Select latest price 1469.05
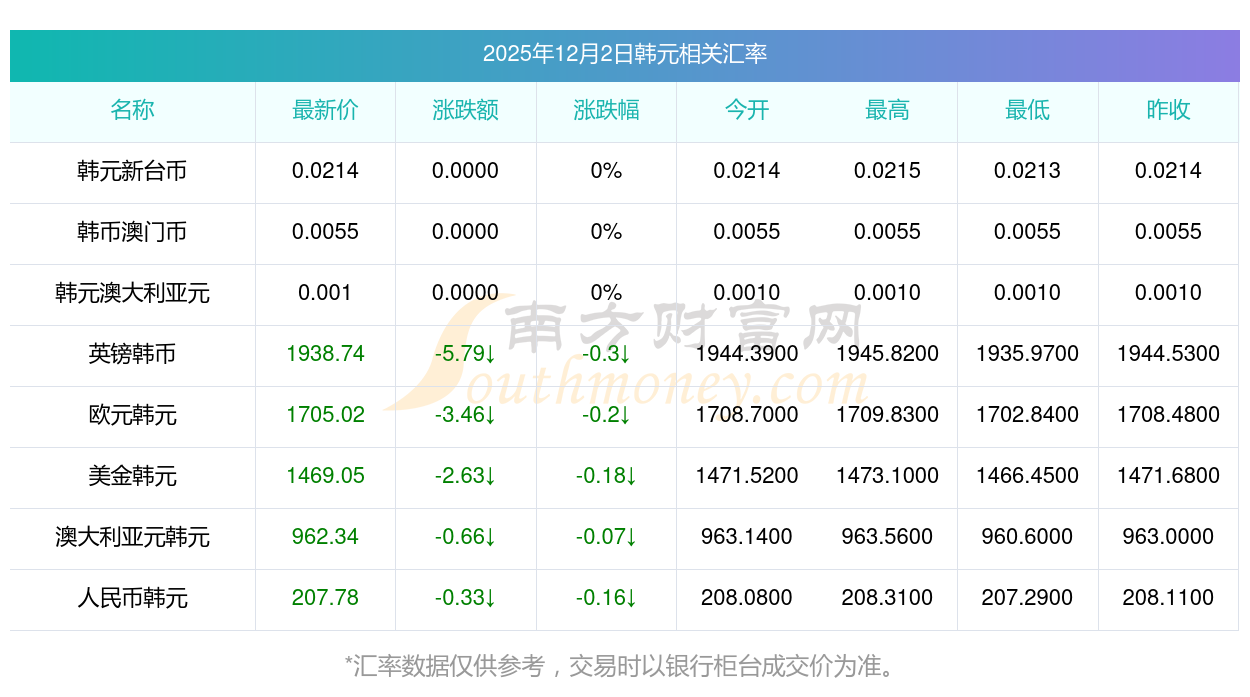Viewport: 1250px width, 697px height. (x=325, y=476)
